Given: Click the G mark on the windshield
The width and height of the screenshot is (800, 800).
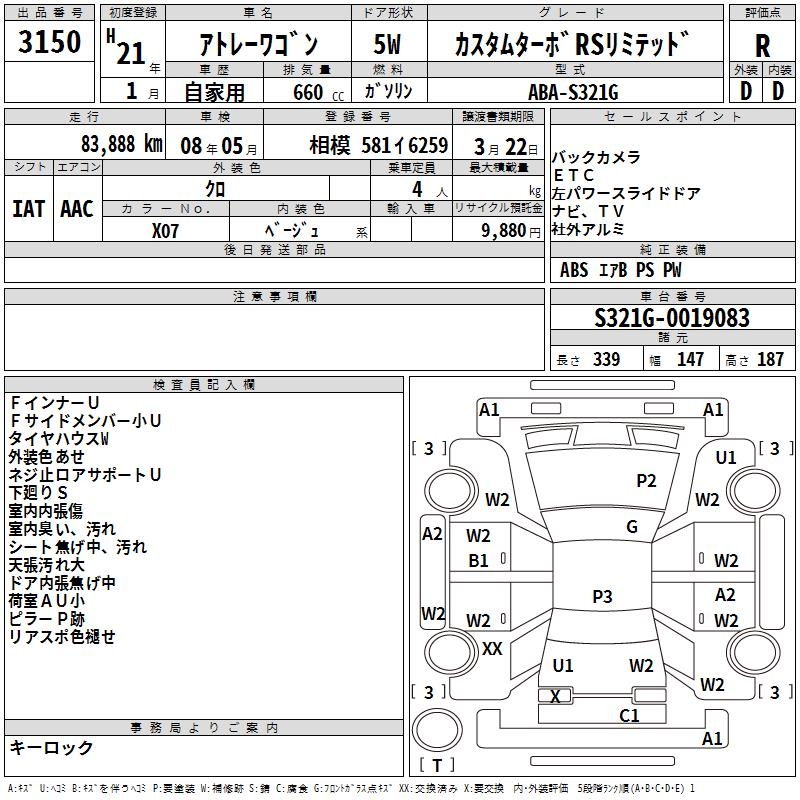Looking at the screenshot, I should [632, 527].
